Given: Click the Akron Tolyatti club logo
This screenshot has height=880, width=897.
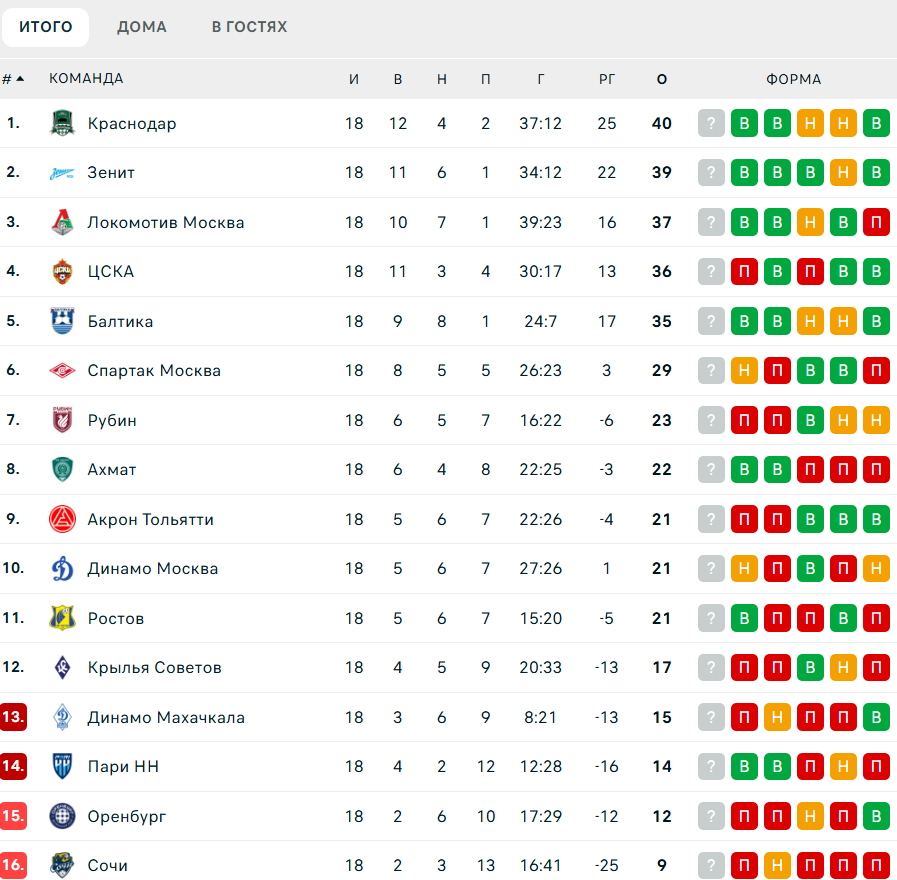Looking at the screenshot, I should point(62,519).
